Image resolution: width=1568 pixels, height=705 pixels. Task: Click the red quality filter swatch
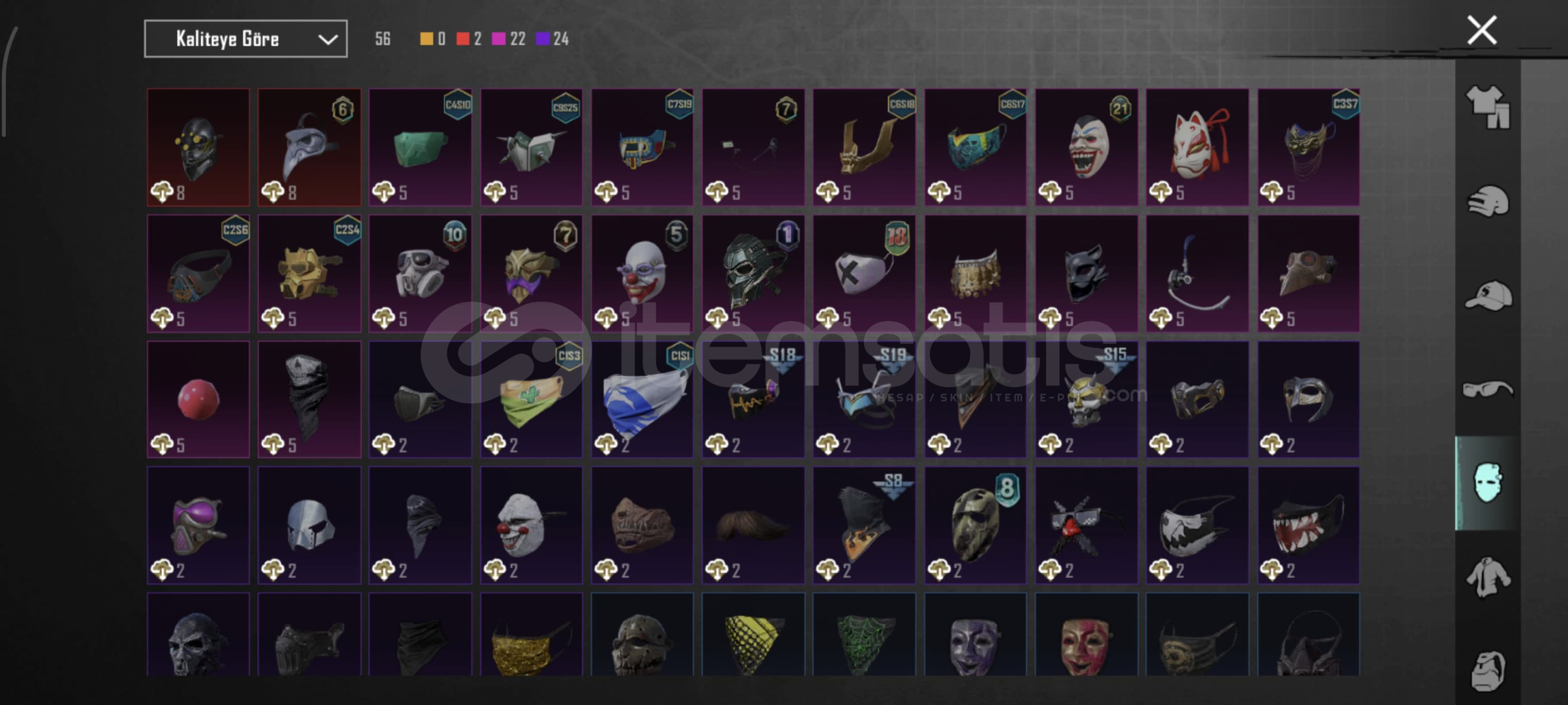pyautogui.click(x=462, y=39)
